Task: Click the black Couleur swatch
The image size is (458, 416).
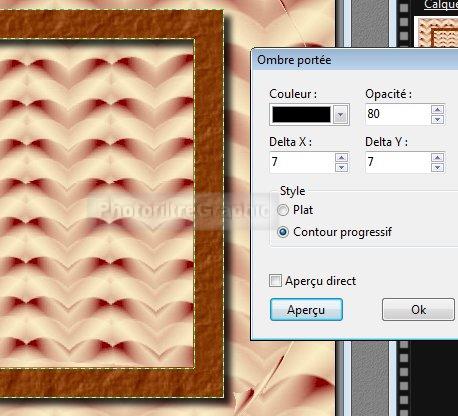Action: click(x=301, y=115)
